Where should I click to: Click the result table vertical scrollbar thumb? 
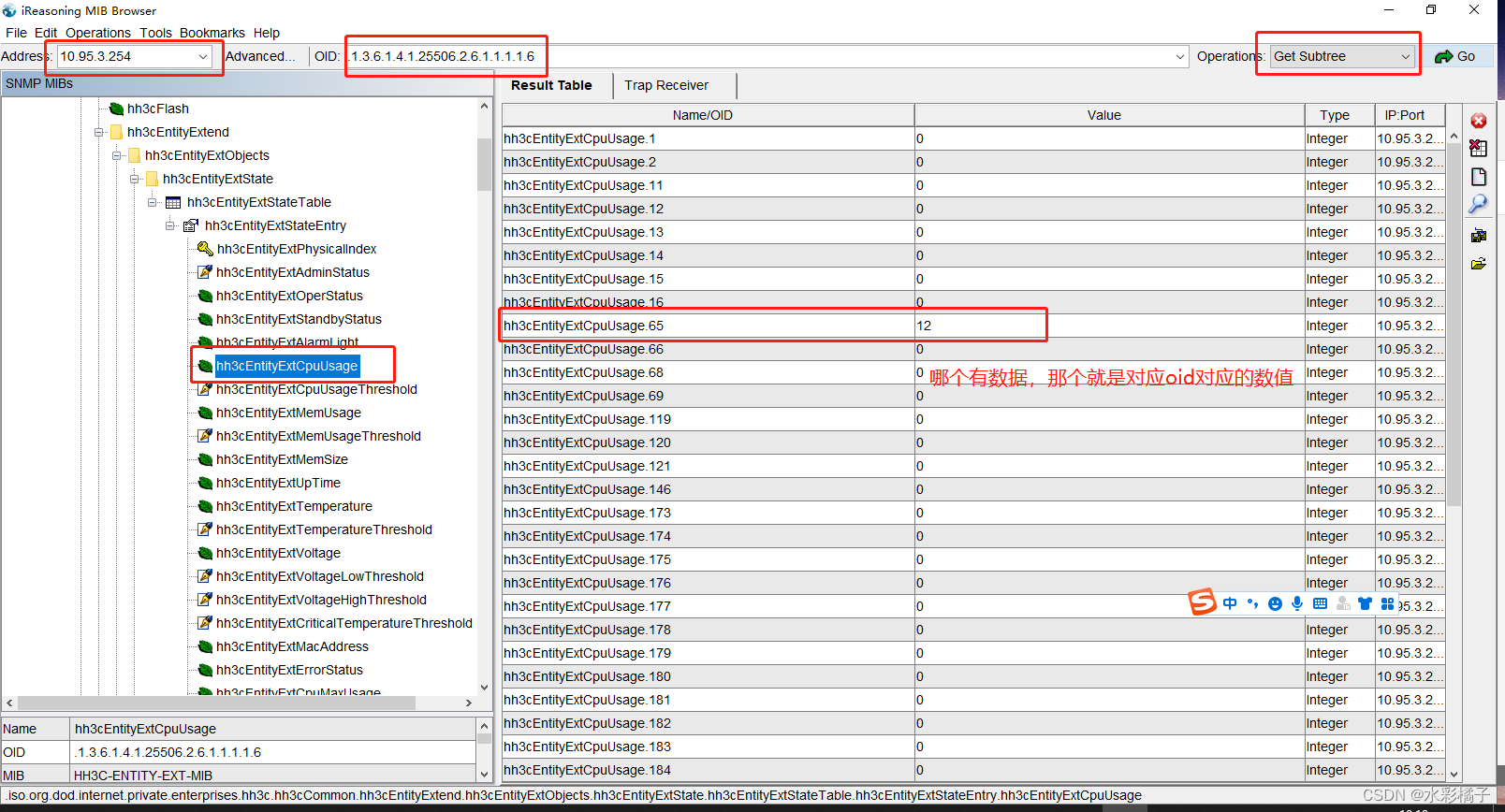[x=1454, y=324]
